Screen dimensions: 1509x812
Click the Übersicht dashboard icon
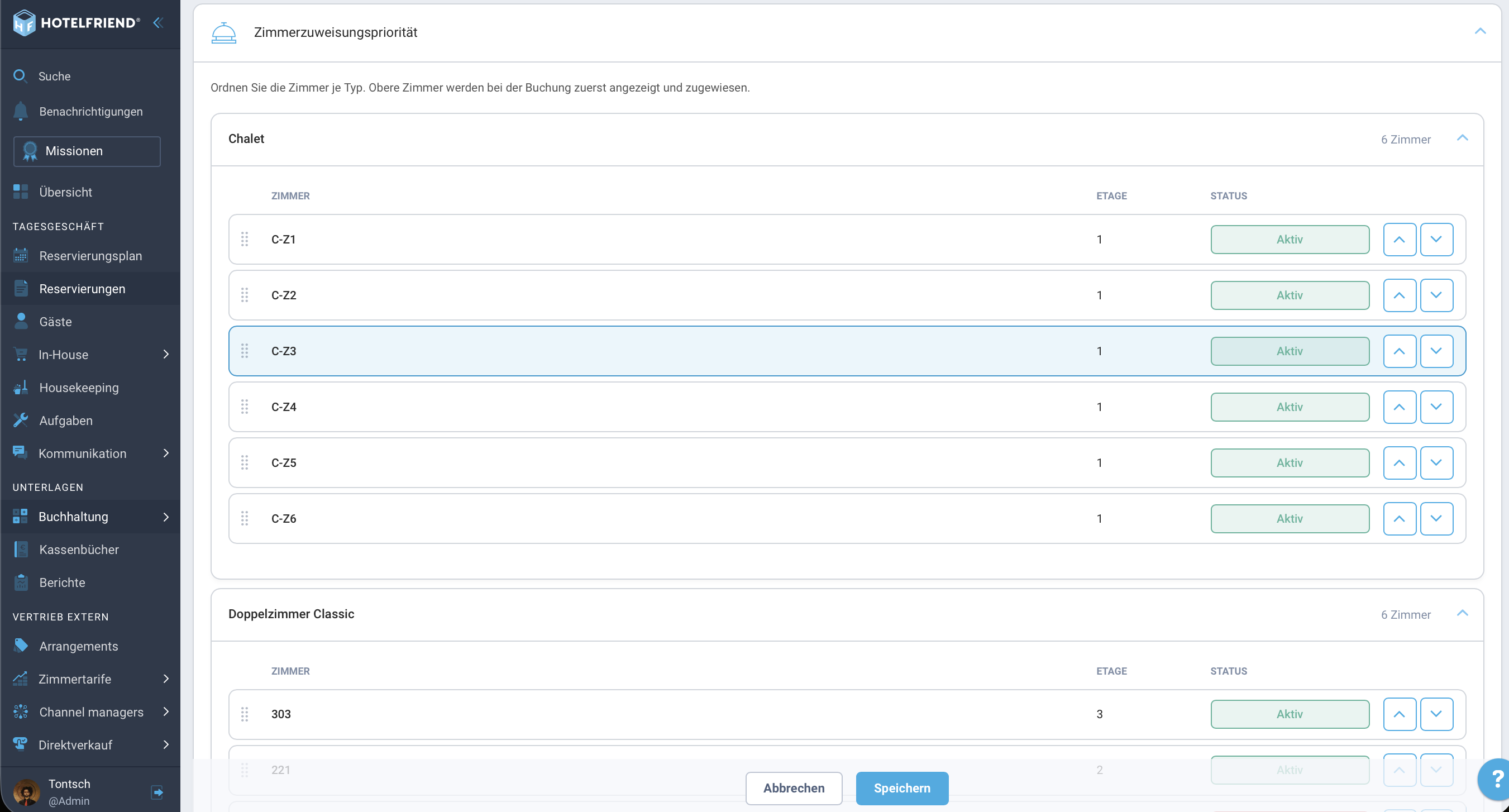[21, 192]
